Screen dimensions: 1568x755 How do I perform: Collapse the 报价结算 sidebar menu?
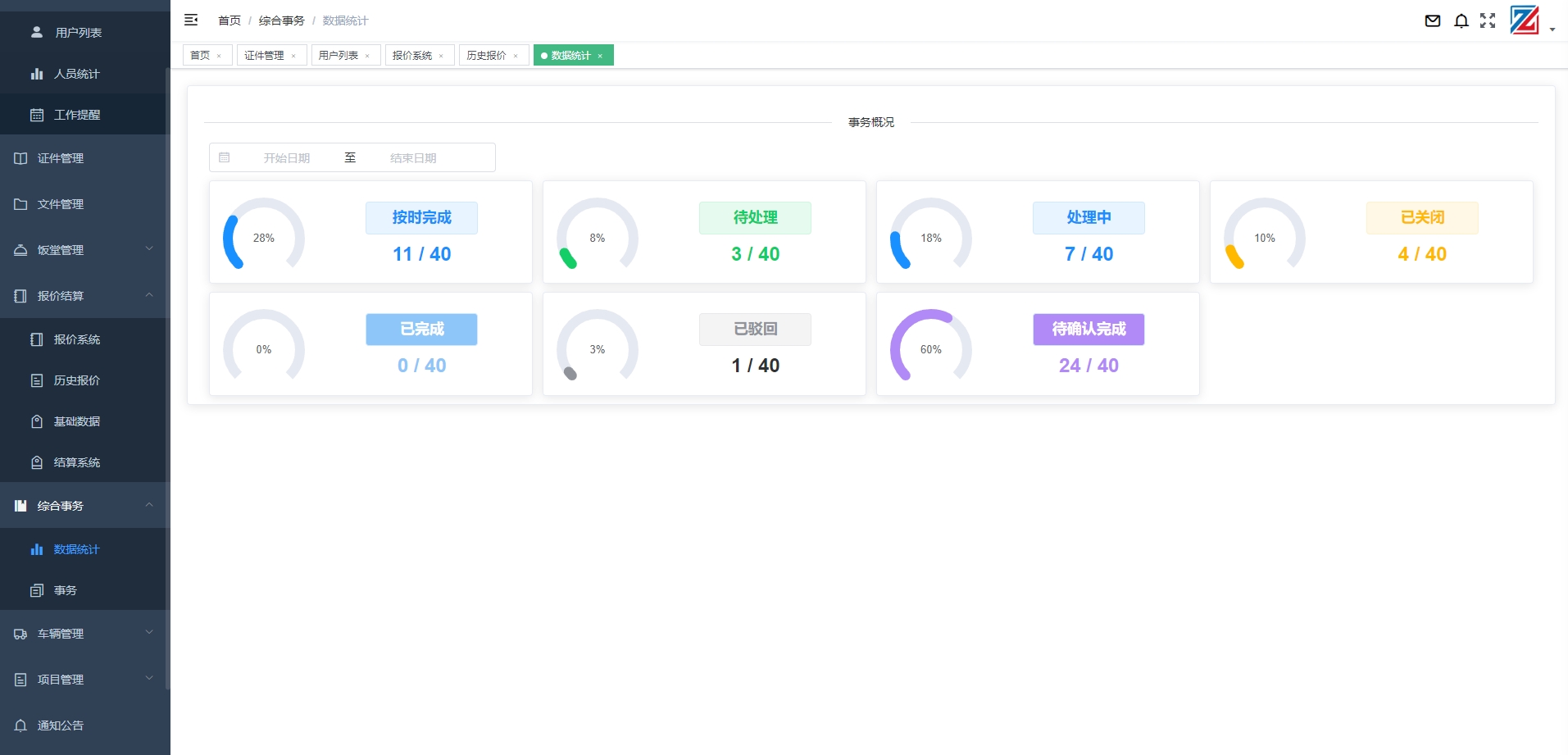(83, 295)
